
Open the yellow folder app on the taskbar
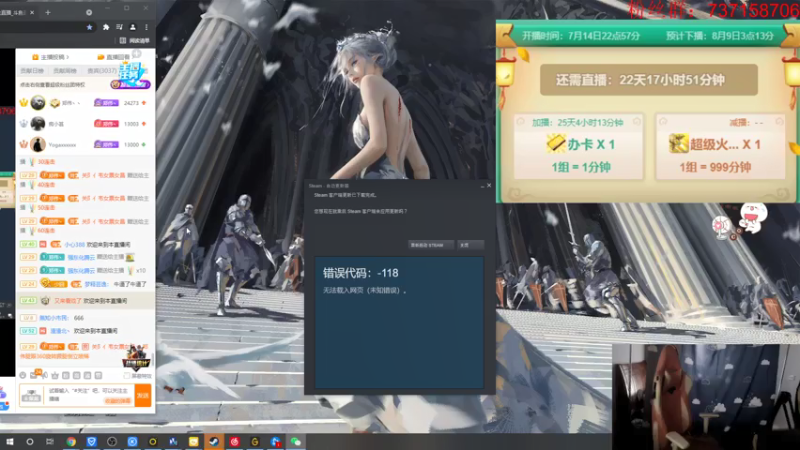click(x=193, y=442)
